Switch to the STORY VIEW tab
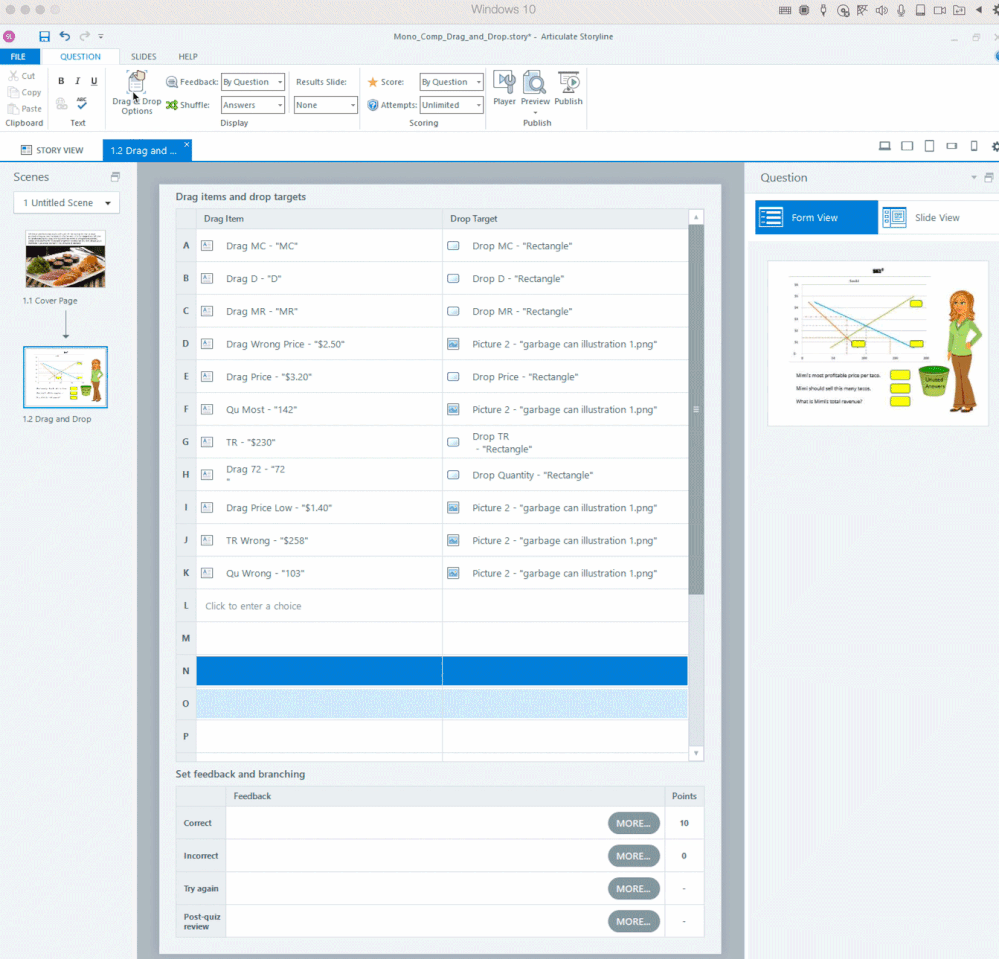This screenshot has width=999, height=959. [52, 150]
